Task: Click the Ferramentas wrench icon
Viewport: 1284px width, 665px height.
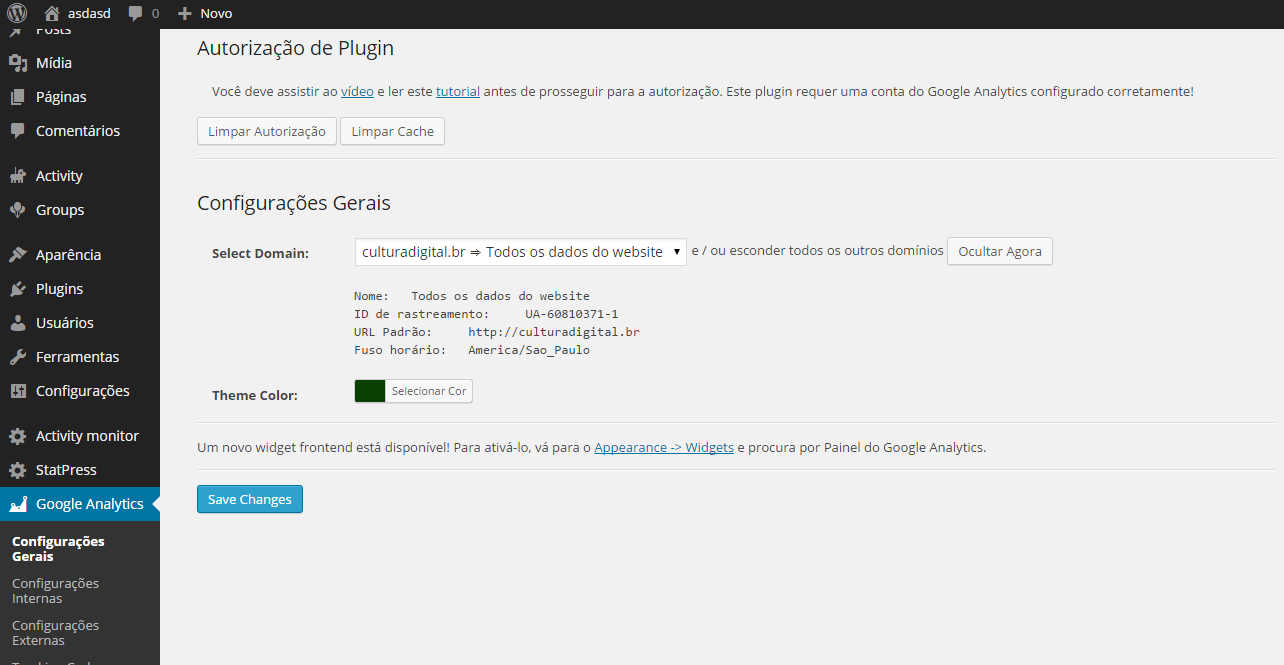Action: click(x=17, y=357)
